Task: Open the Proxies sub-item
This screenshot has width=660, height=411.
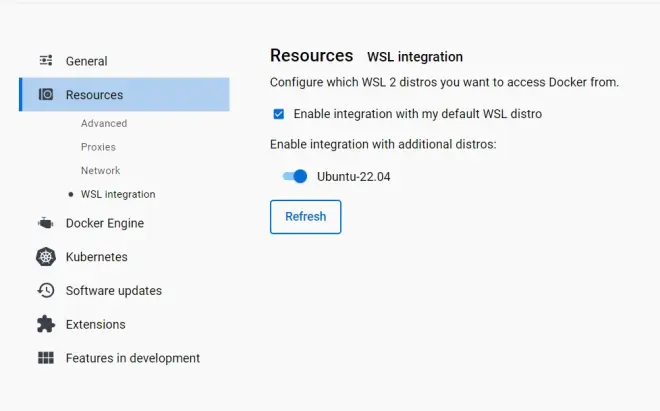Action: 98,147
